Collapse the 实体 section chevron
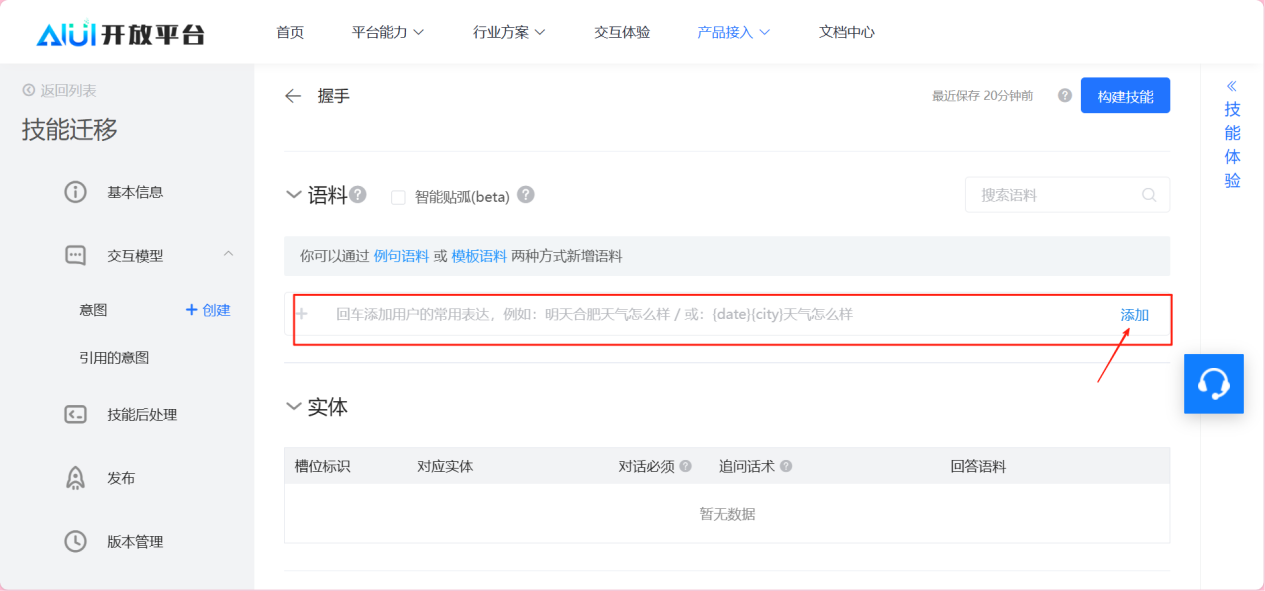The width and height of the screenshot is (1265, 591). click(x=294, y=407)
